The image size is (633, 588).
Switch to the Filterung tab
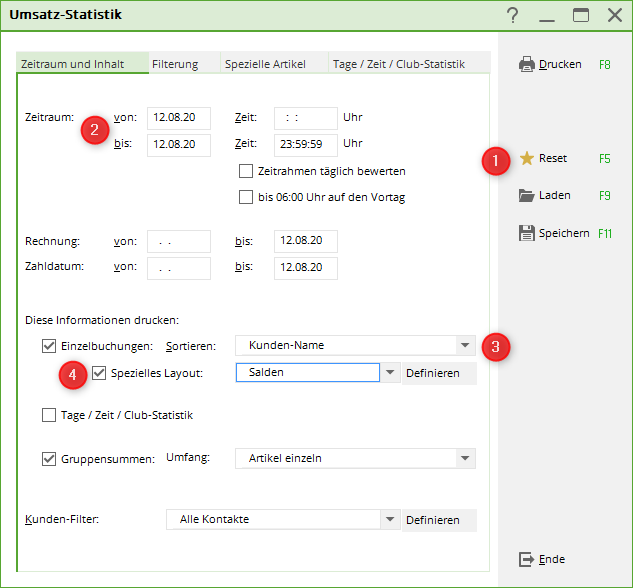(175, 64)
